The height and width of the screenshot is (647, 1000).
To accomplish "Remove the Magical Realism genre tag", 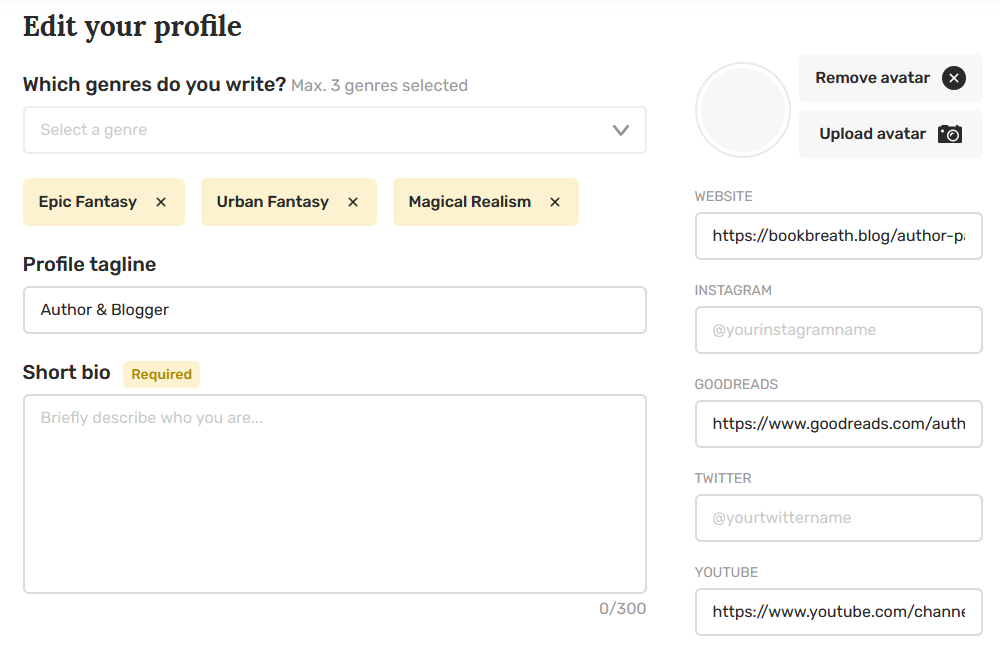I will pyautogui.click(x=555, y=202).
